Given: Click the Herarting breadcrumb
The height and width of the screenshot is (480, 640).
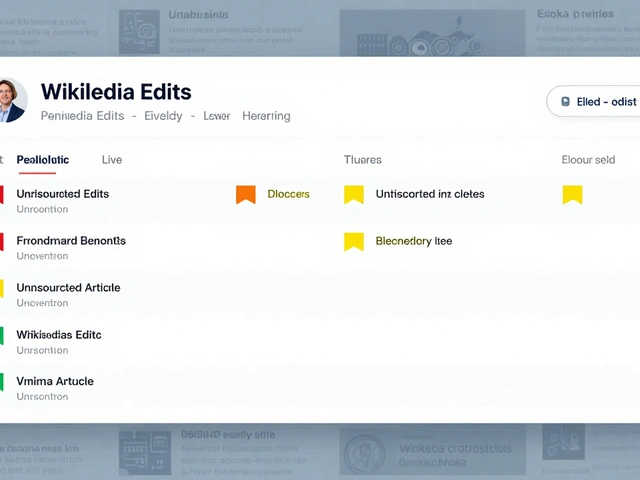Looking at the screenshot, I should (266, 116).
